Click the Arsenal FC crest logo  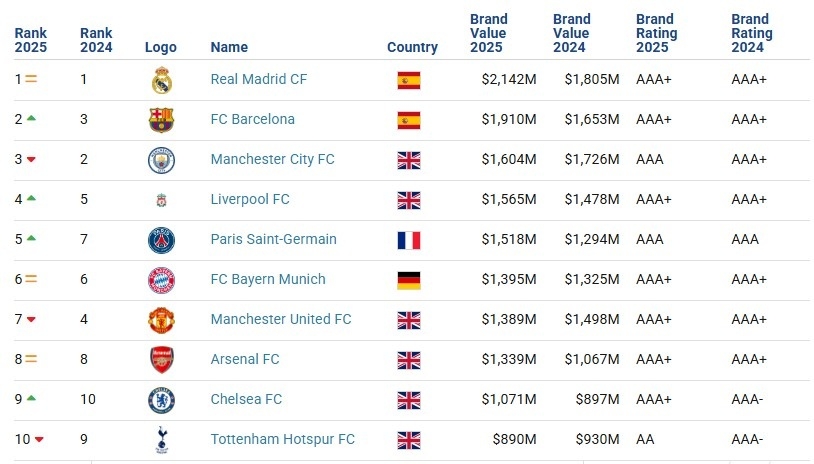[x=161, y=360]
